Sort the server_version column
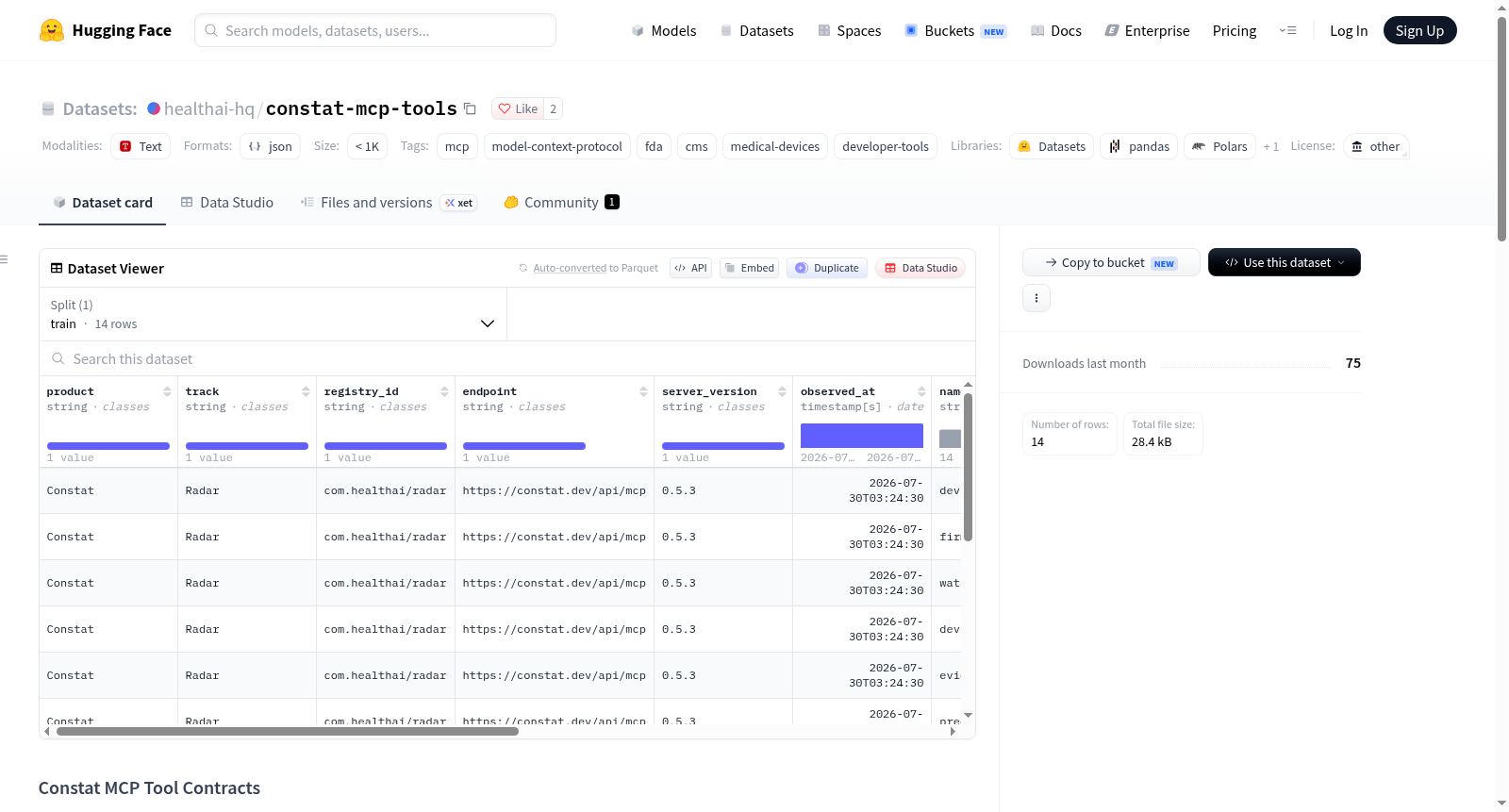This screenshot has width=1509, height=812. 782,391
